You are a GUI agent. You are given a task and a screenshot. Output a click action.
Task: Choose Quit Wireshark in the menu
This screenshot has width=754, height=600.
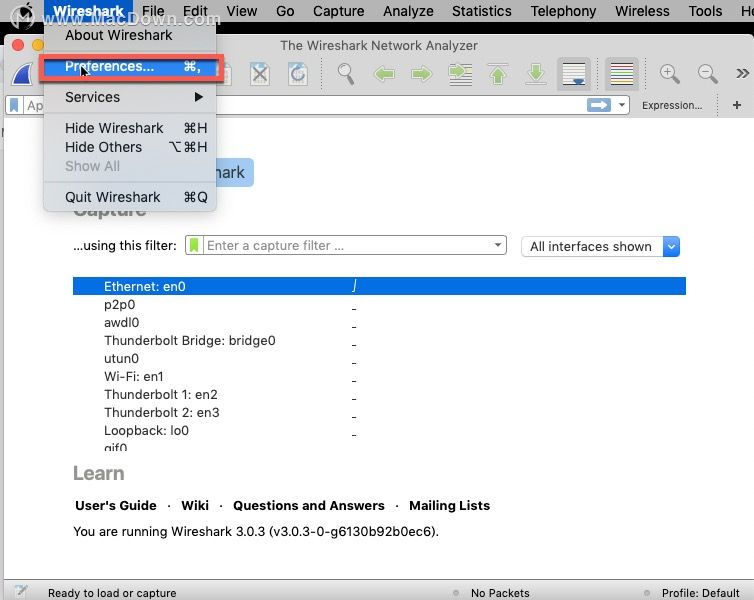130,197
